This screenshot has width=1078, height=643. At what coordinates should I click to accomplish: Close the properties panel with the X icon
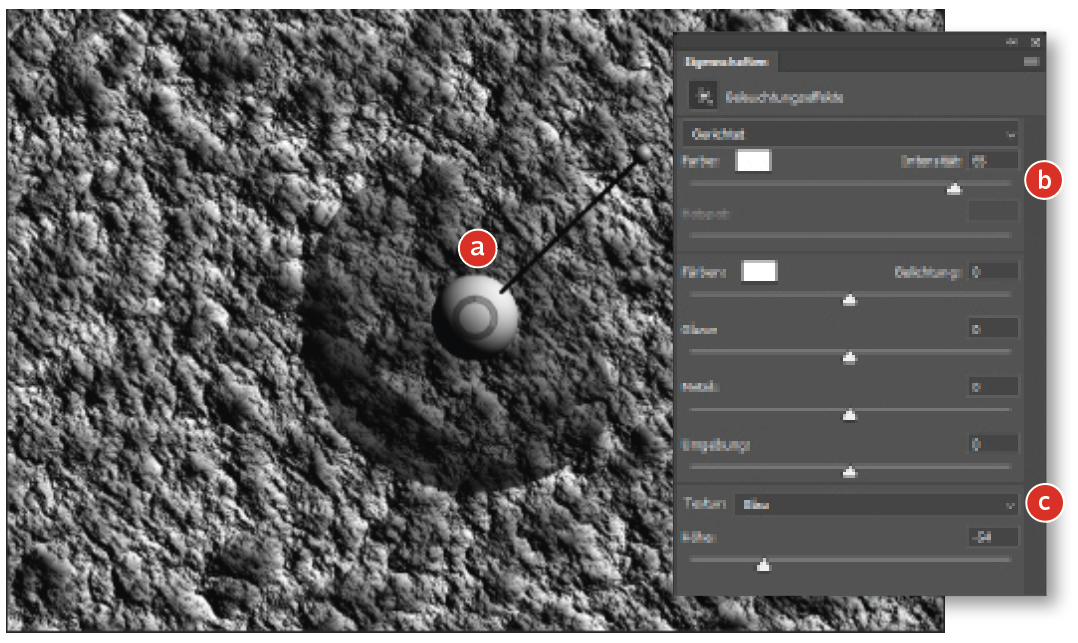point(1035,42)
